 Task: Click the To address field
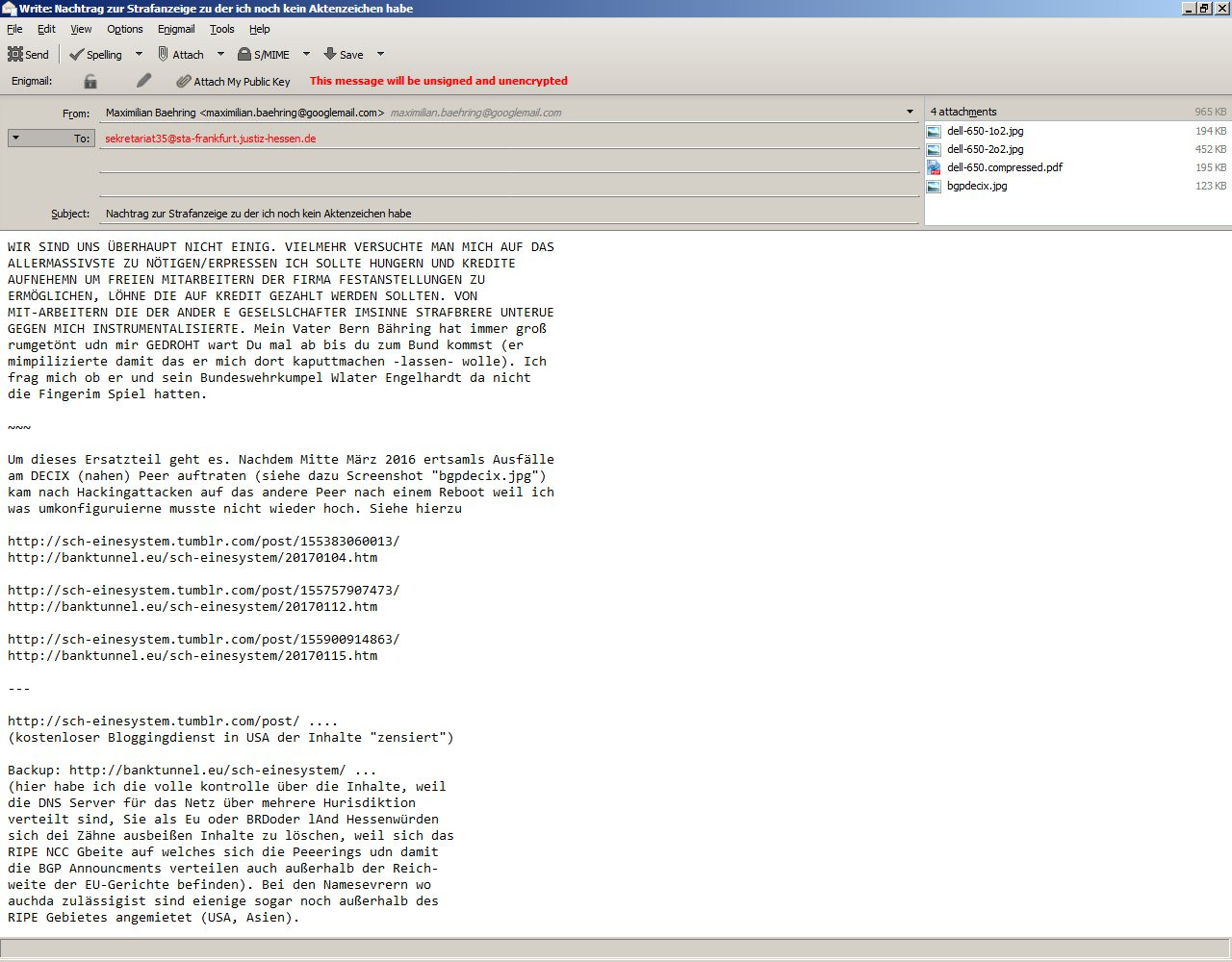510,139
